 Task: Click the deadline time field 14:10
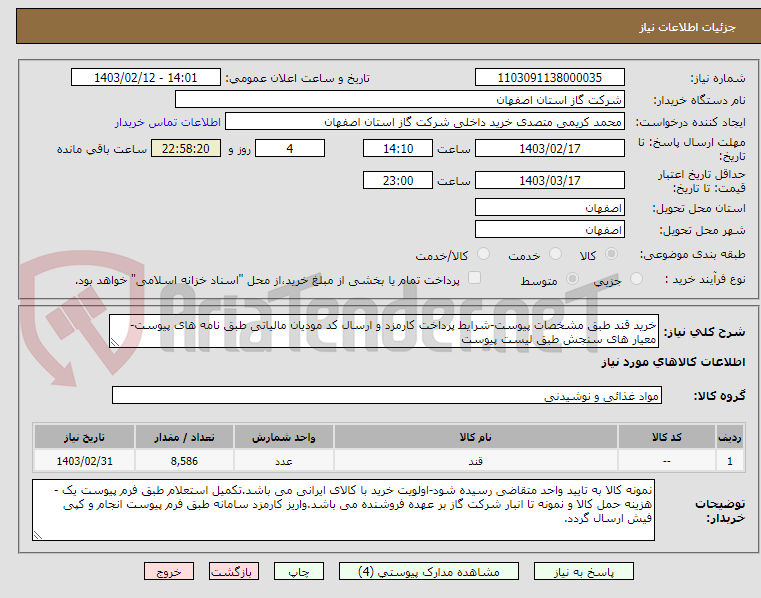pyautogui.click(x=398, y=149)
